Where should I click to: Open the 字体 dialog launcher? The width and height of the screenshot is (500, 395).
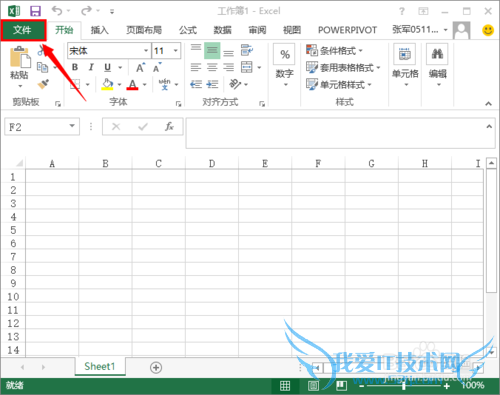tap(178, 104)
